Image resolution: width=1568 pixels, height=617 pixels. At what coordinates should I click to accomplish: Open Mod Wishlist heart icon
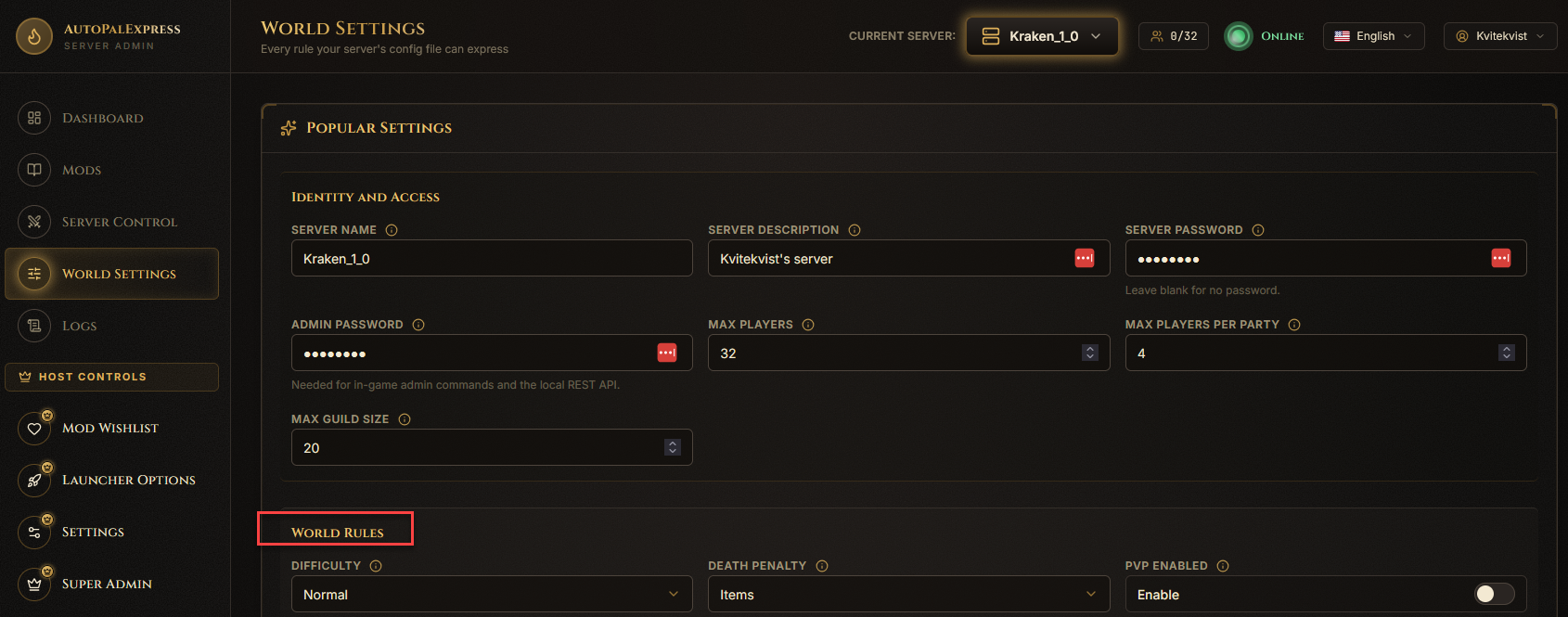pos(34,428)
